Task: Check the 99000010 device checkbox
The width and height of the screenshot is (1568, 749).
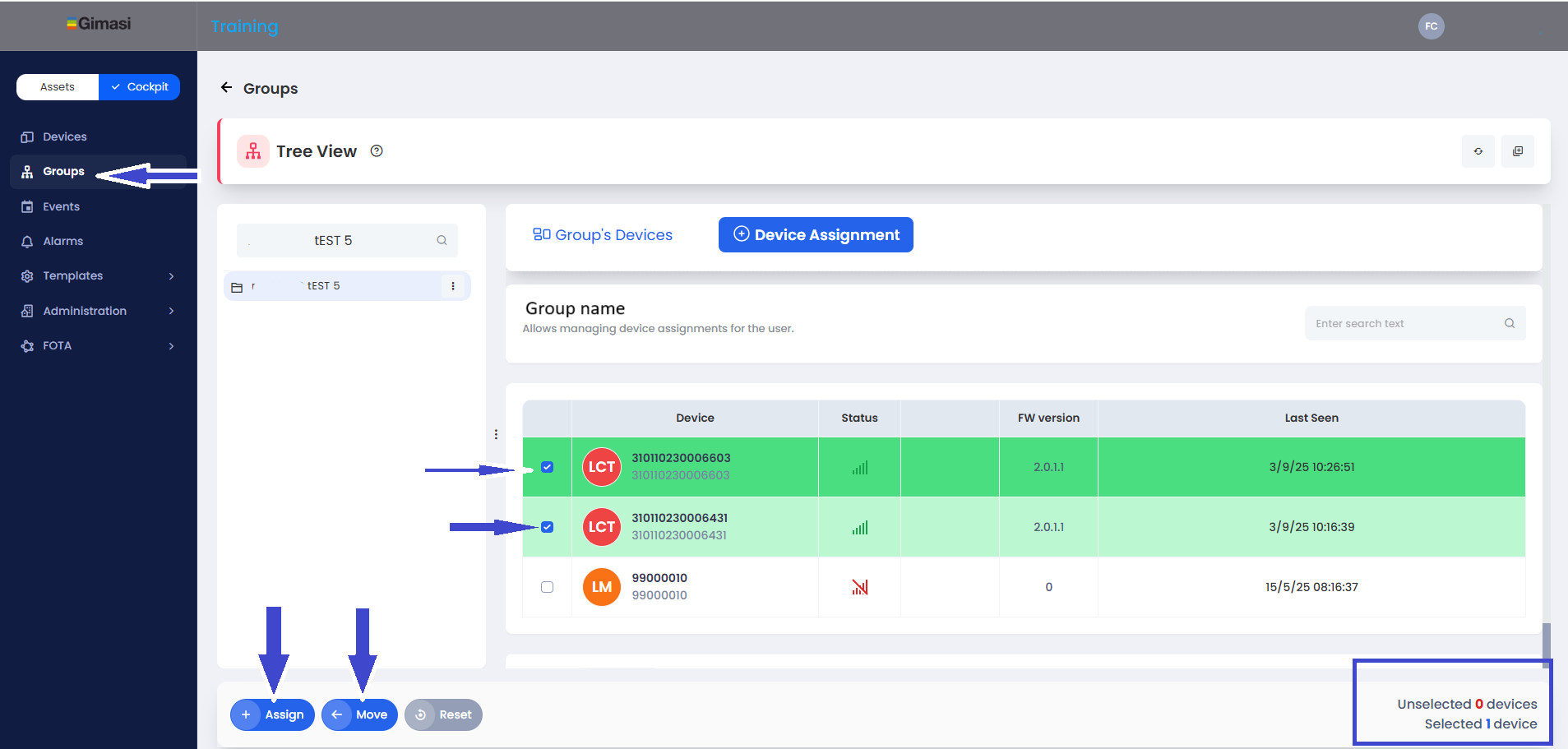Action: point(548,587)
